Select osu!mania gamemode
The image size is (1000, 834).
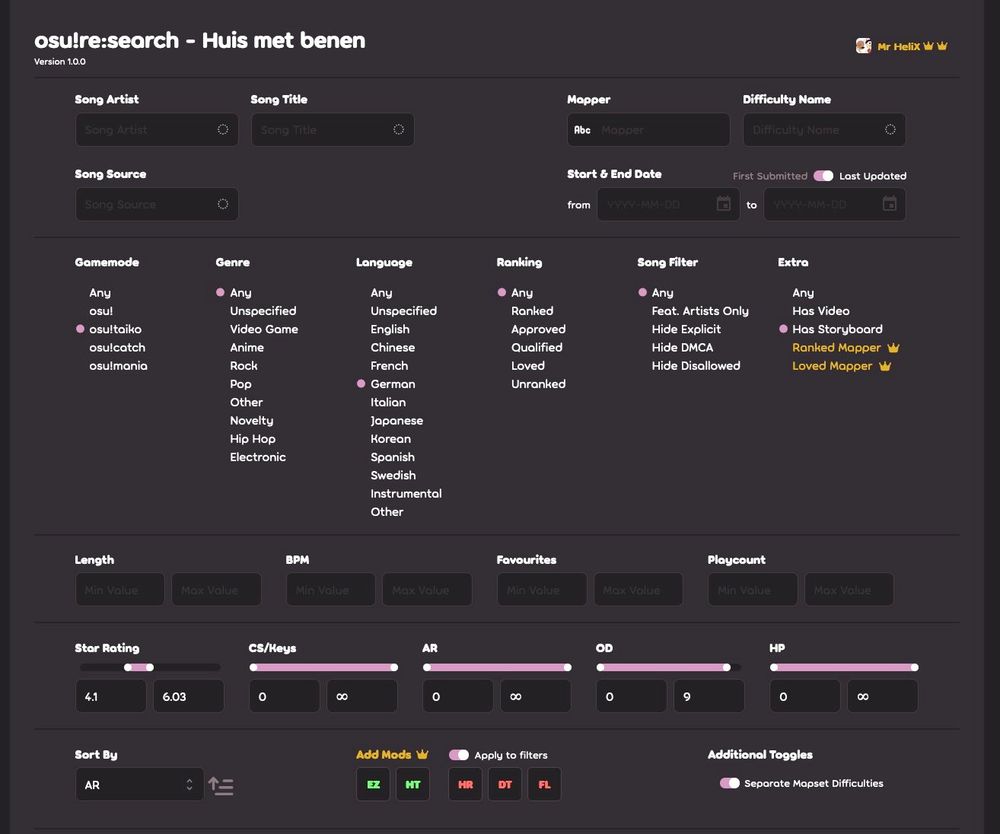click(x=118, y=366)
